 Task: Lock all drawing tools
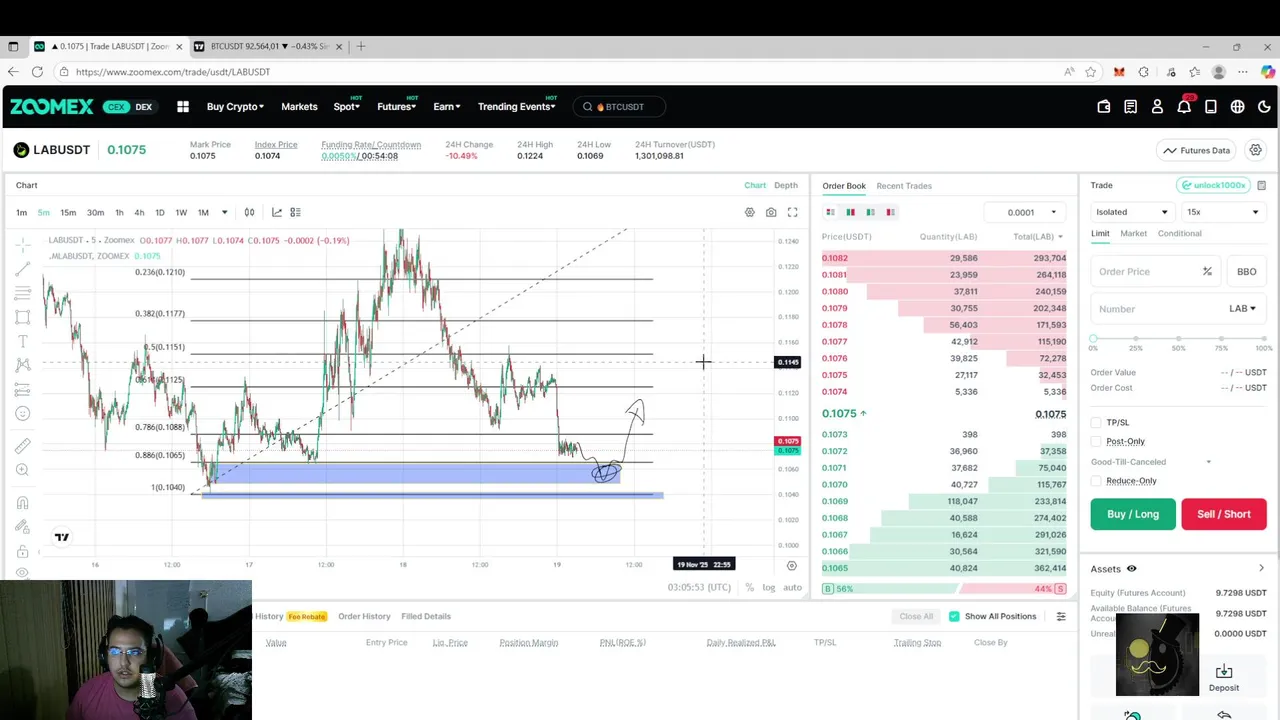pos(23,551)
